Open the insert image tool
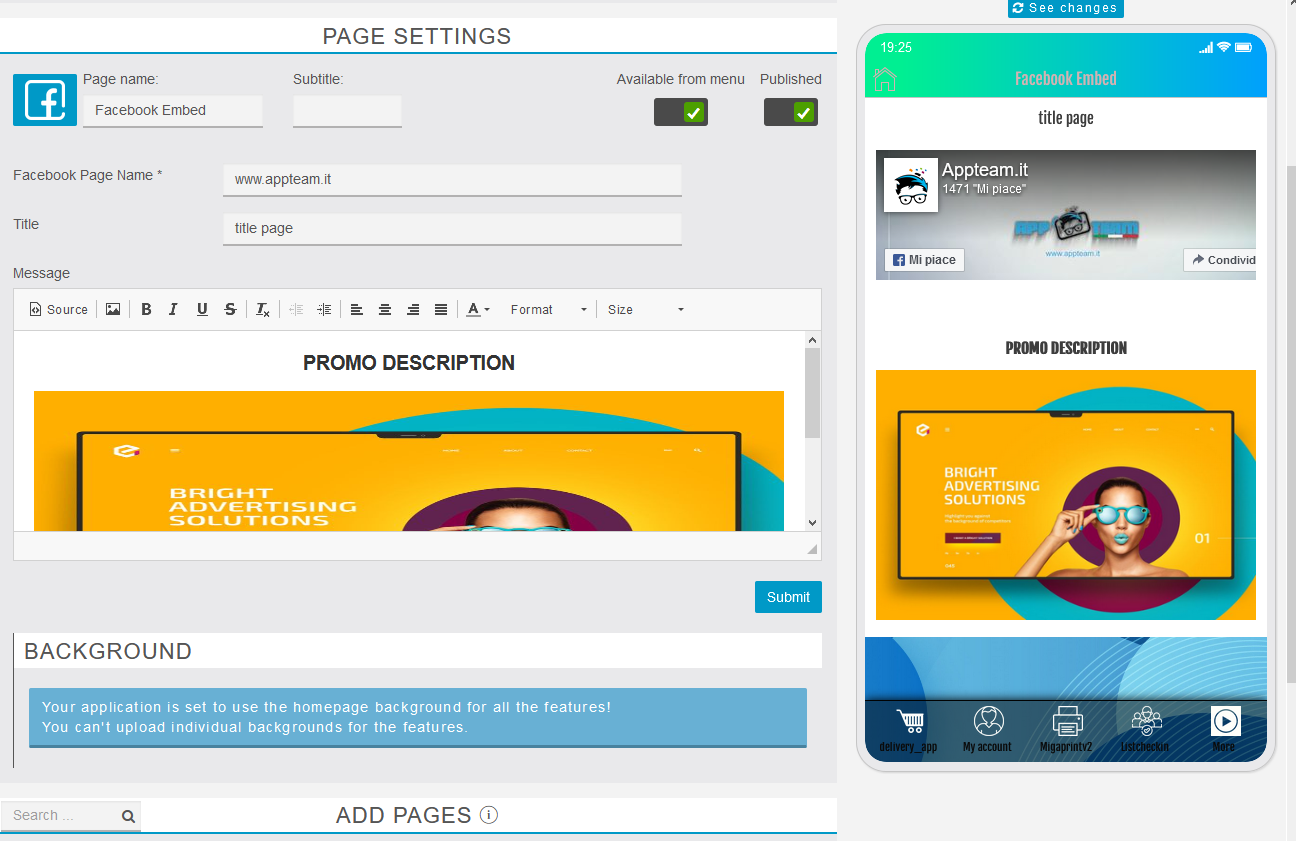1296x841 pixels. (113, 310)
